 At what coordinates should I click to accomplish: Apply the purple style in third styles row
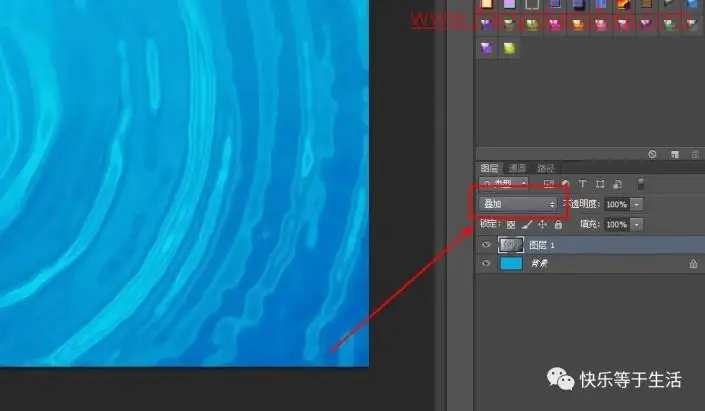tap(486, 48)
